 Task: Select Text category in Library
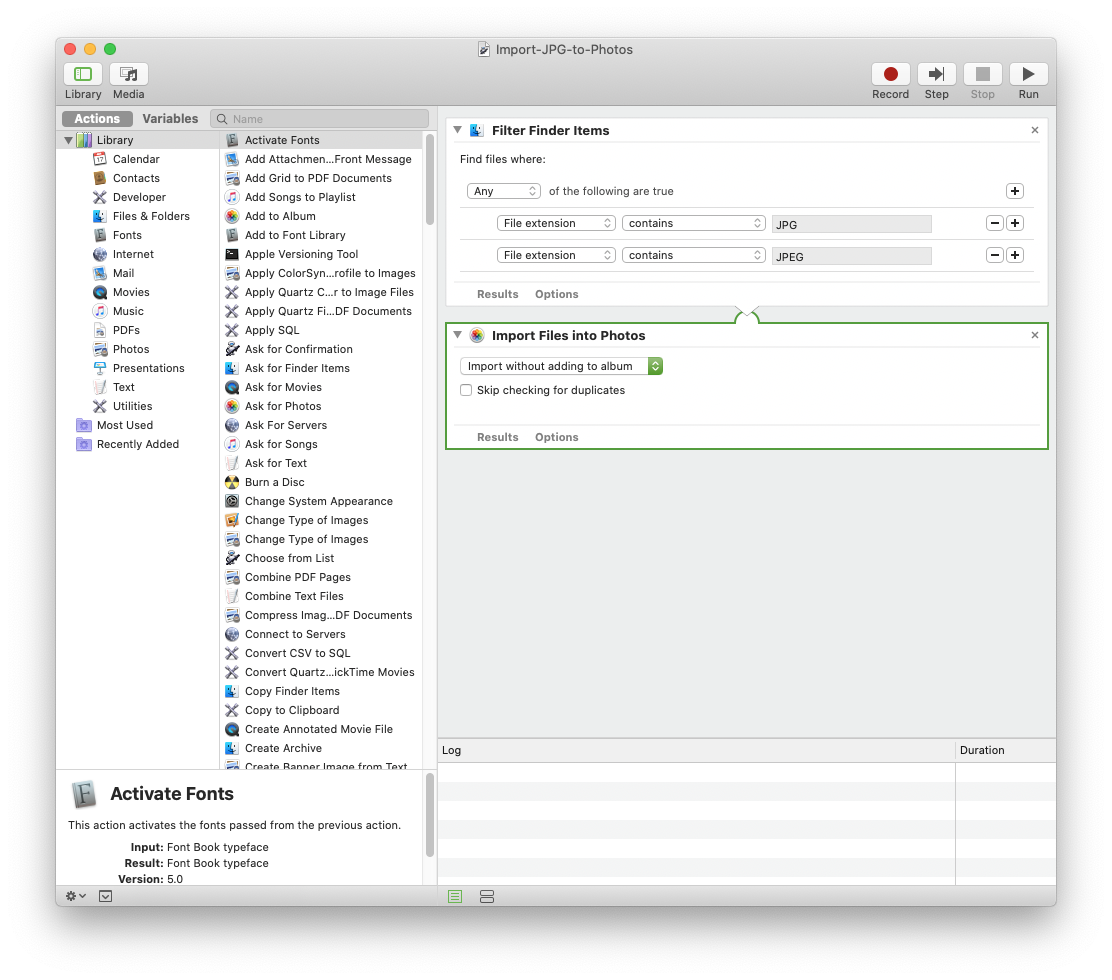click(123, 387)
